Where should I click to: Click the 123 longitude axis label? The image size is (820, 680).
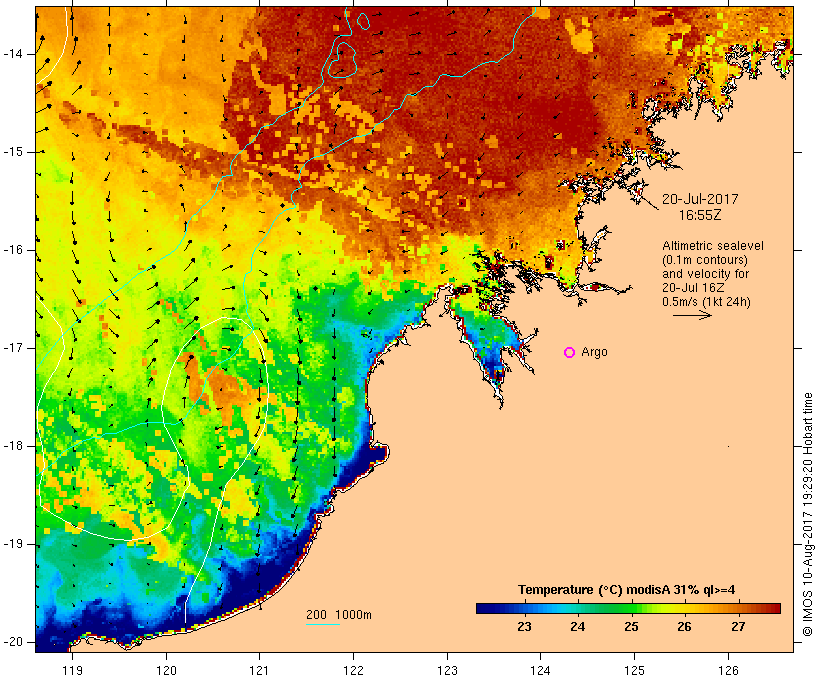[x=447, y=670]
